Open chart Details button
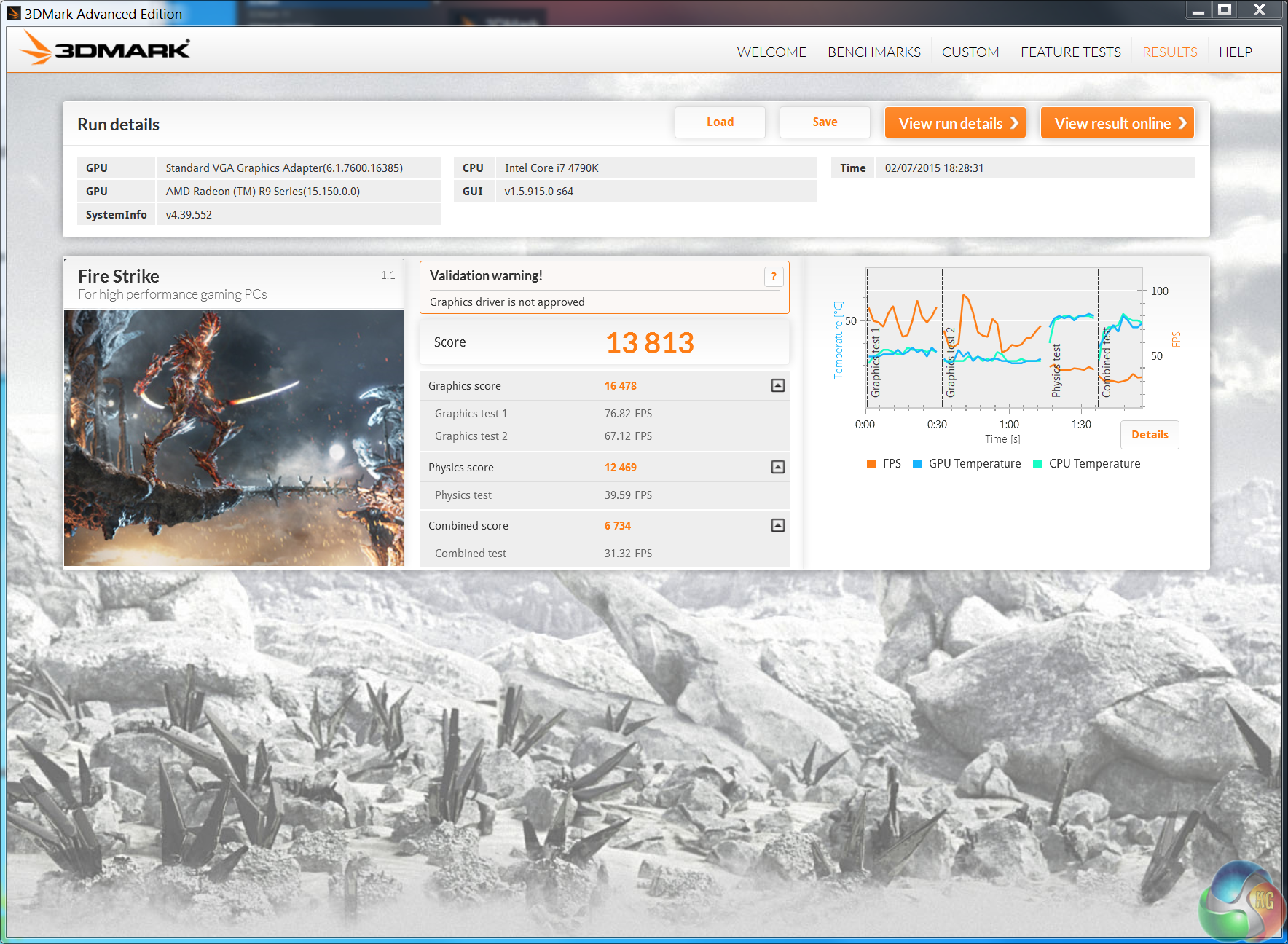 [x=1150, y=435]
